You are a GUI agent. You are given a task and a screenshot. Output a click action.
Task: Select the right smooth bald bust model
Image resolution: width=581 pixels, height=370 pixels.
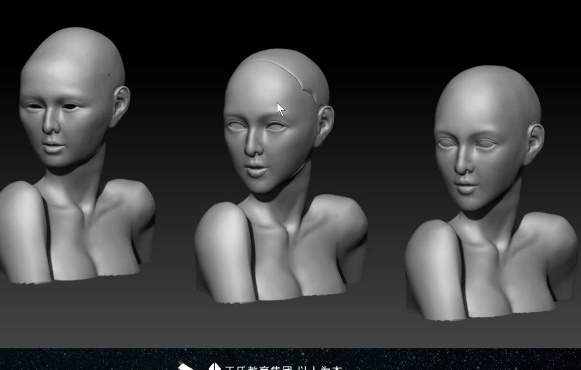[x=491, y=193]
